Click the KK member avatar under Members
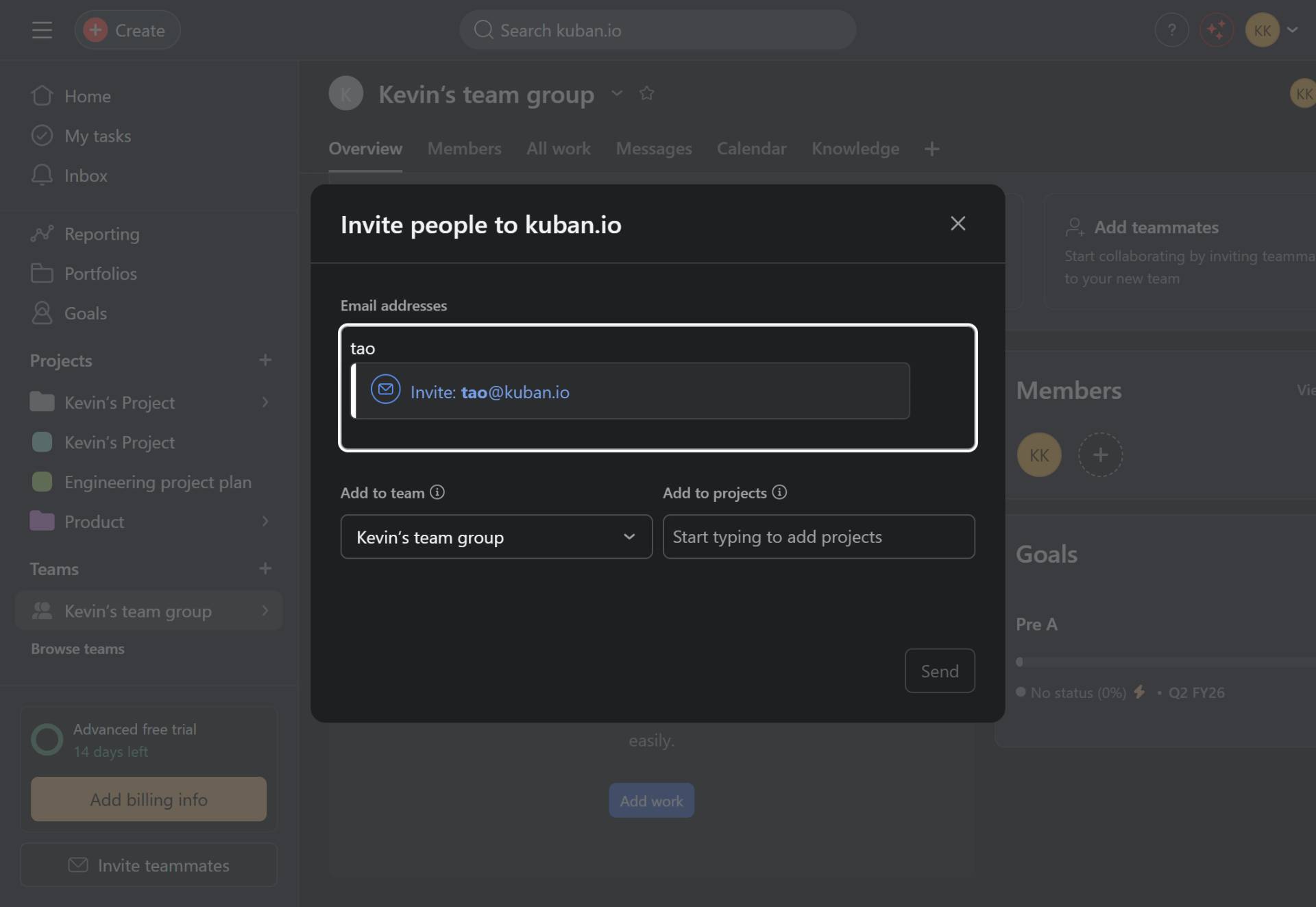This screenshot has width=1316, height=907. 1039,455
